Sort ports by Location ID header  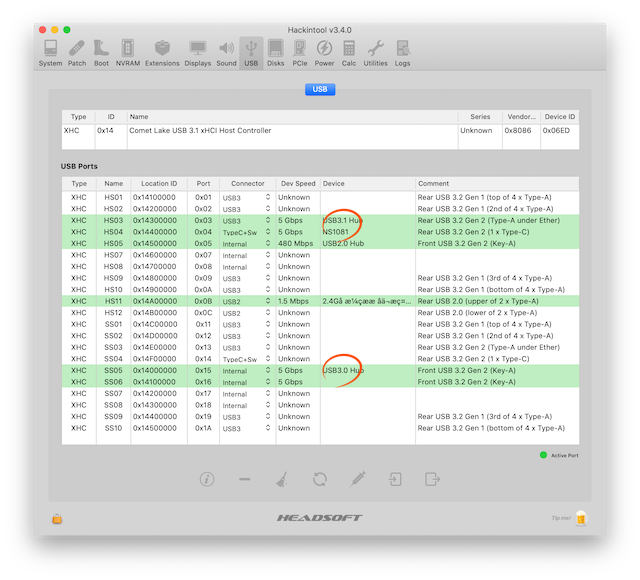(x=159, y=184)
